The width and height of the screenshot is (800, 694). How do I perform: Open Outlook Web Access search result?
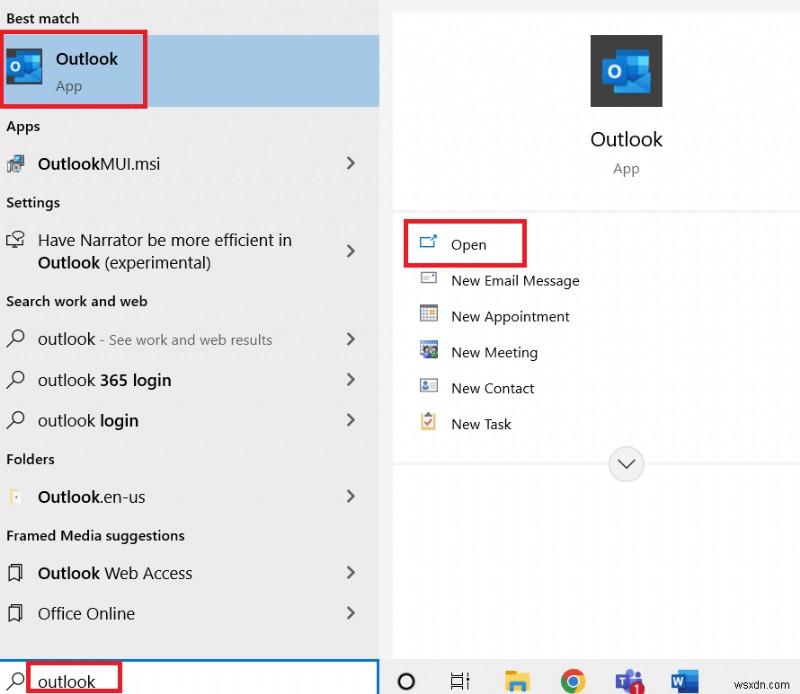pyautogui.click(x=115, y=574)
